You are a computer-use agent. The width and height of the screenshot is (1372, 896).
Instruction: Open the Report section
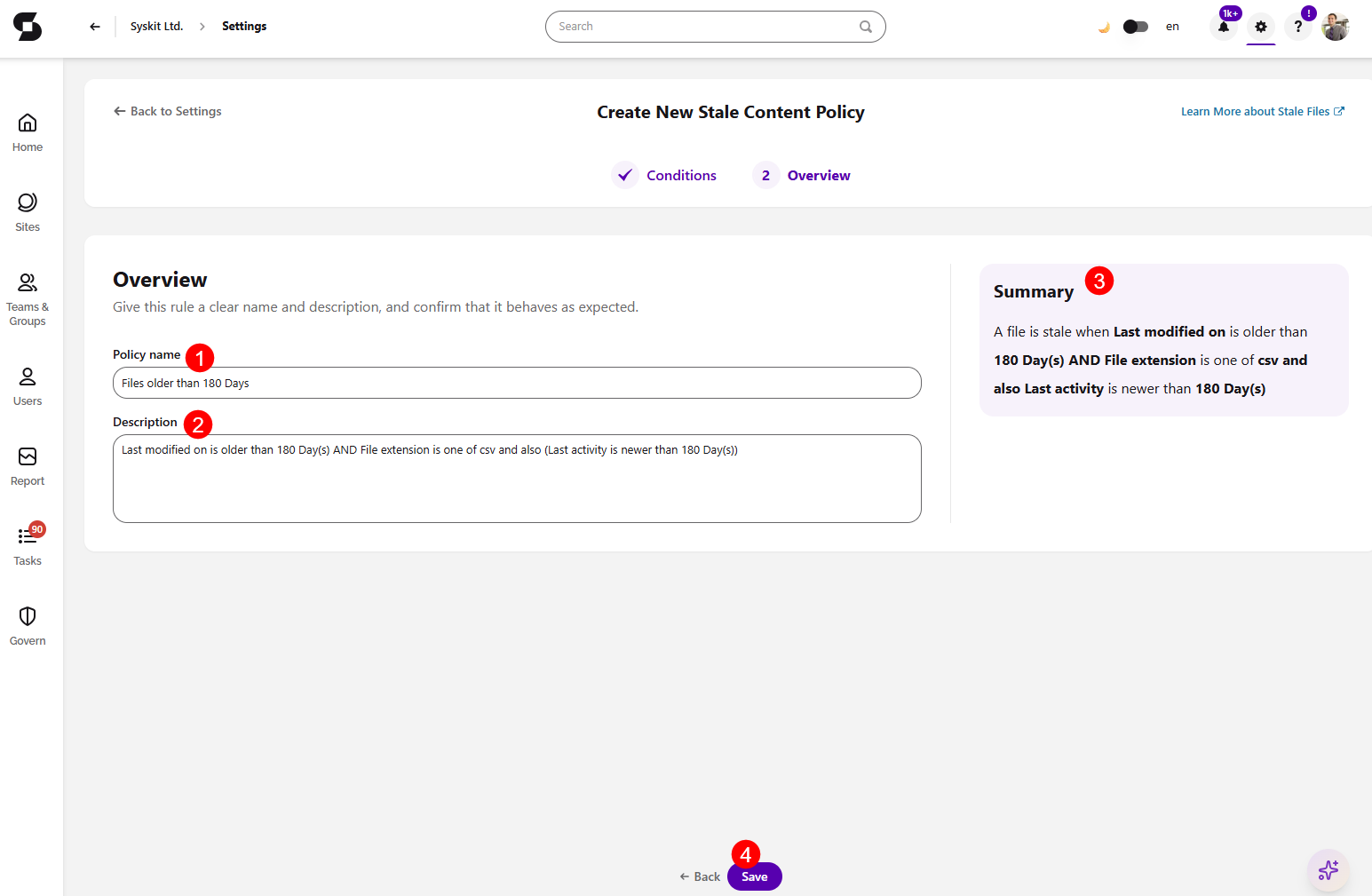[28, 467]
